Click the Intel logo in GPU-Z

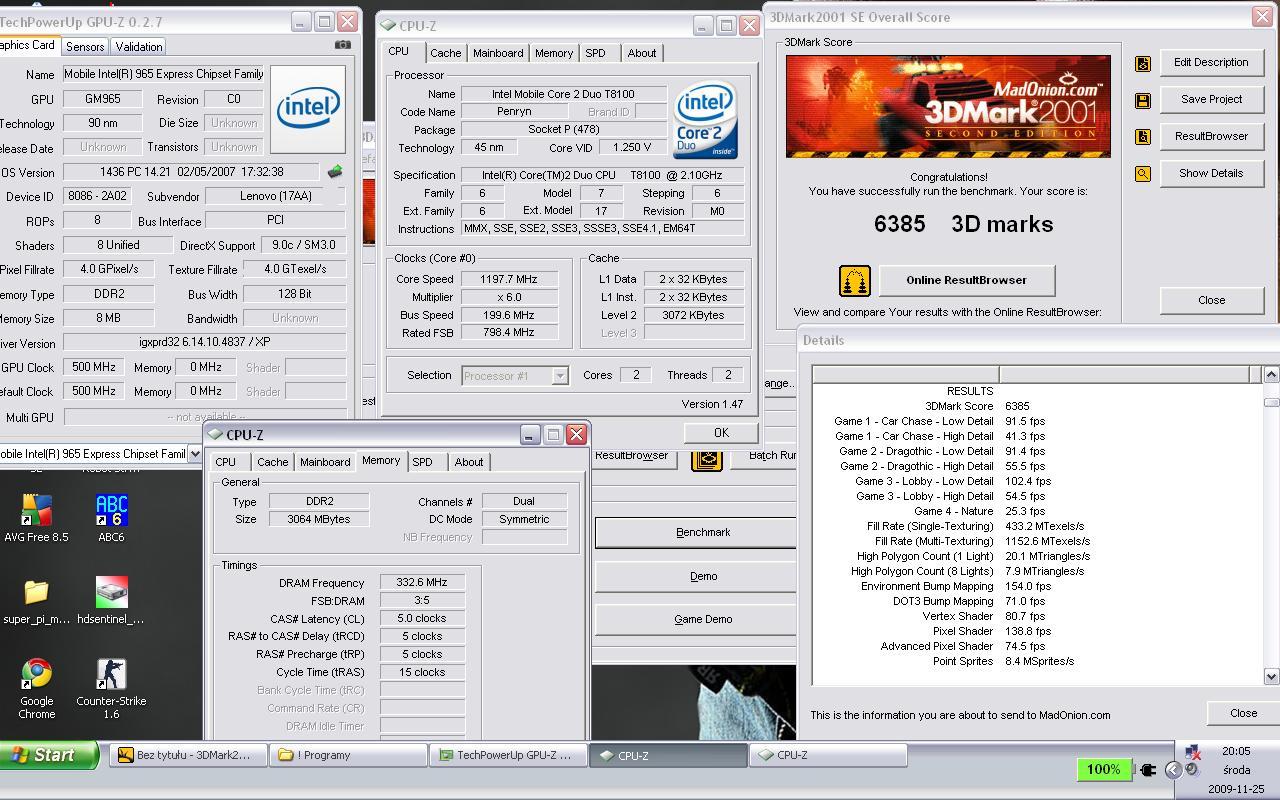(308, 109)
